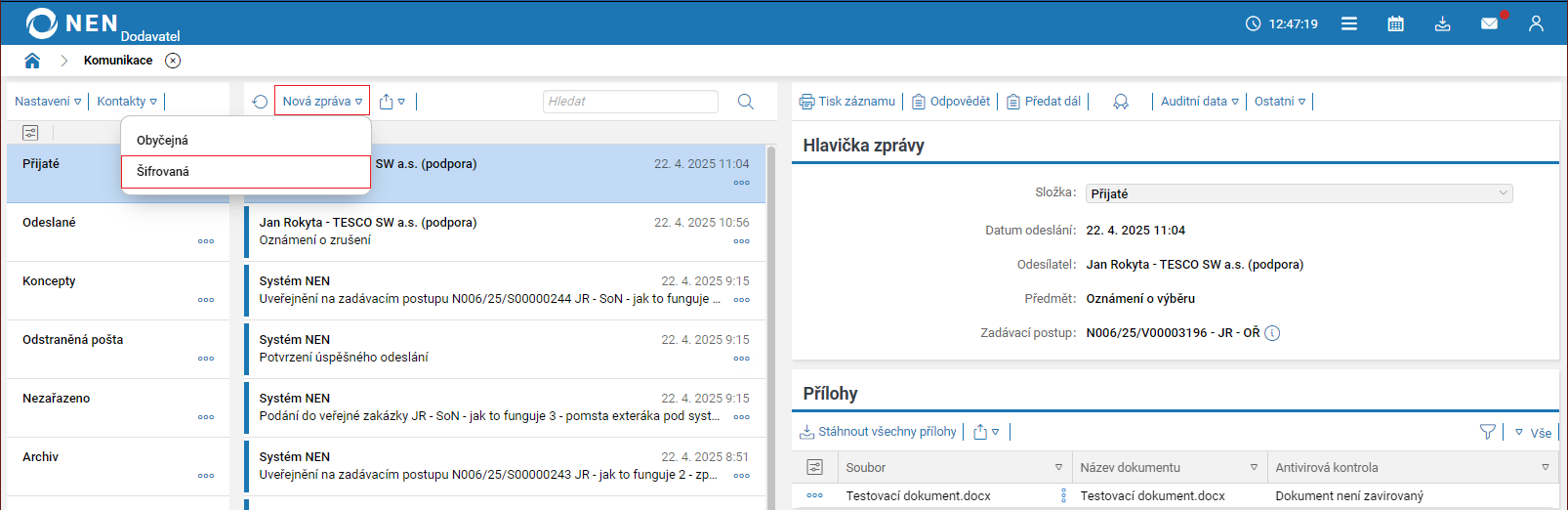Image resolution: width=1568 pixels, height=510 pixels.
Task: Open the Archiv folder
Action: [x=118, y=467]
